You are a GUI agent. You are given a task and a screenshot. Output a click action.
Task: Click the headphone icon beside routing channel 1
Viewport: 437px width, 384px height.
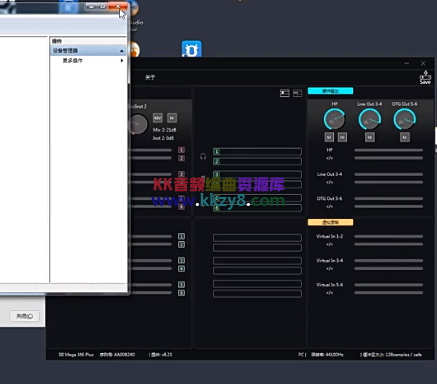coord(203,156)
